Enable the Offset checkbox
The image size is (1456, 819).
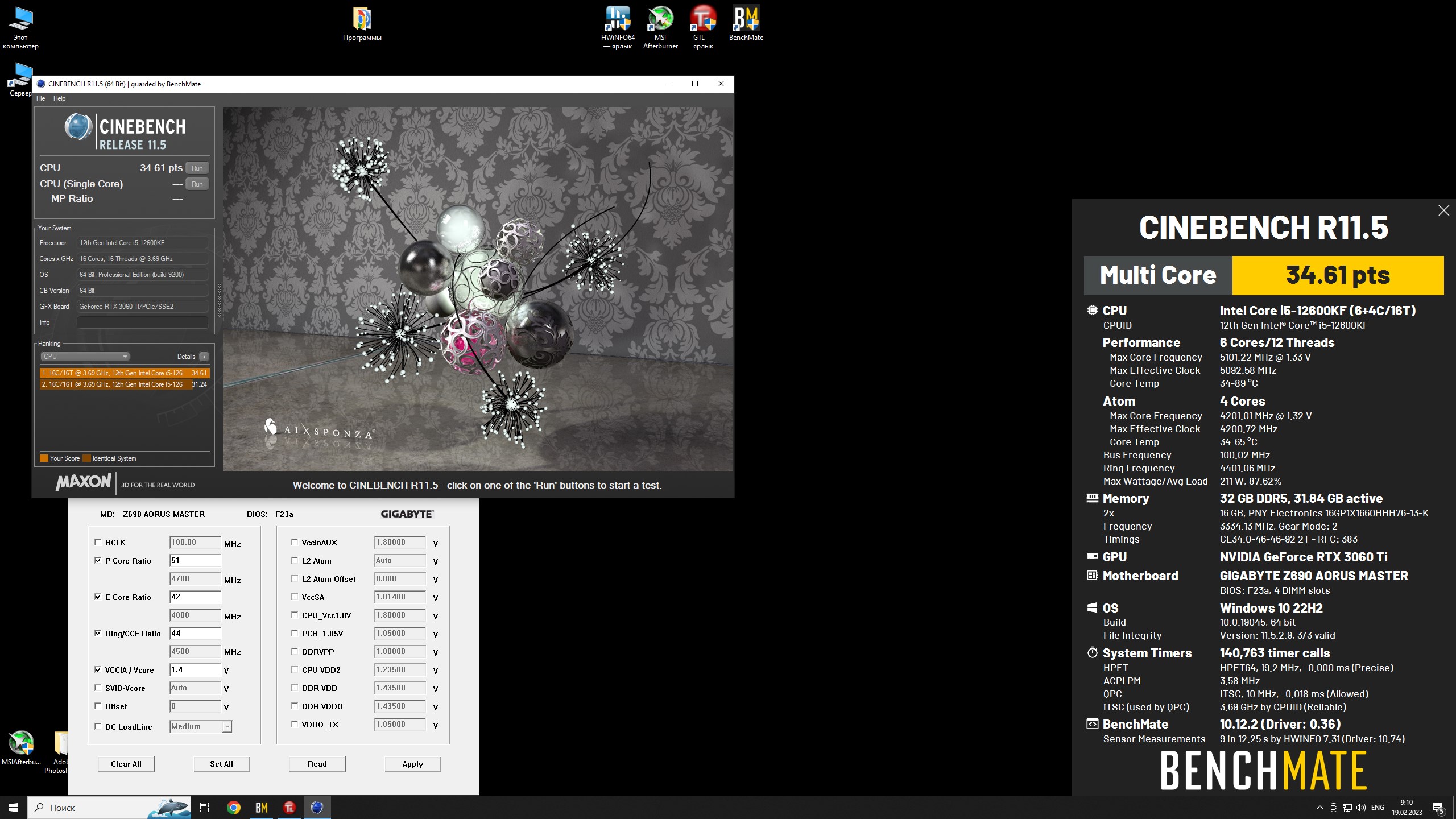pyautogui.click(x=98, y=706)
